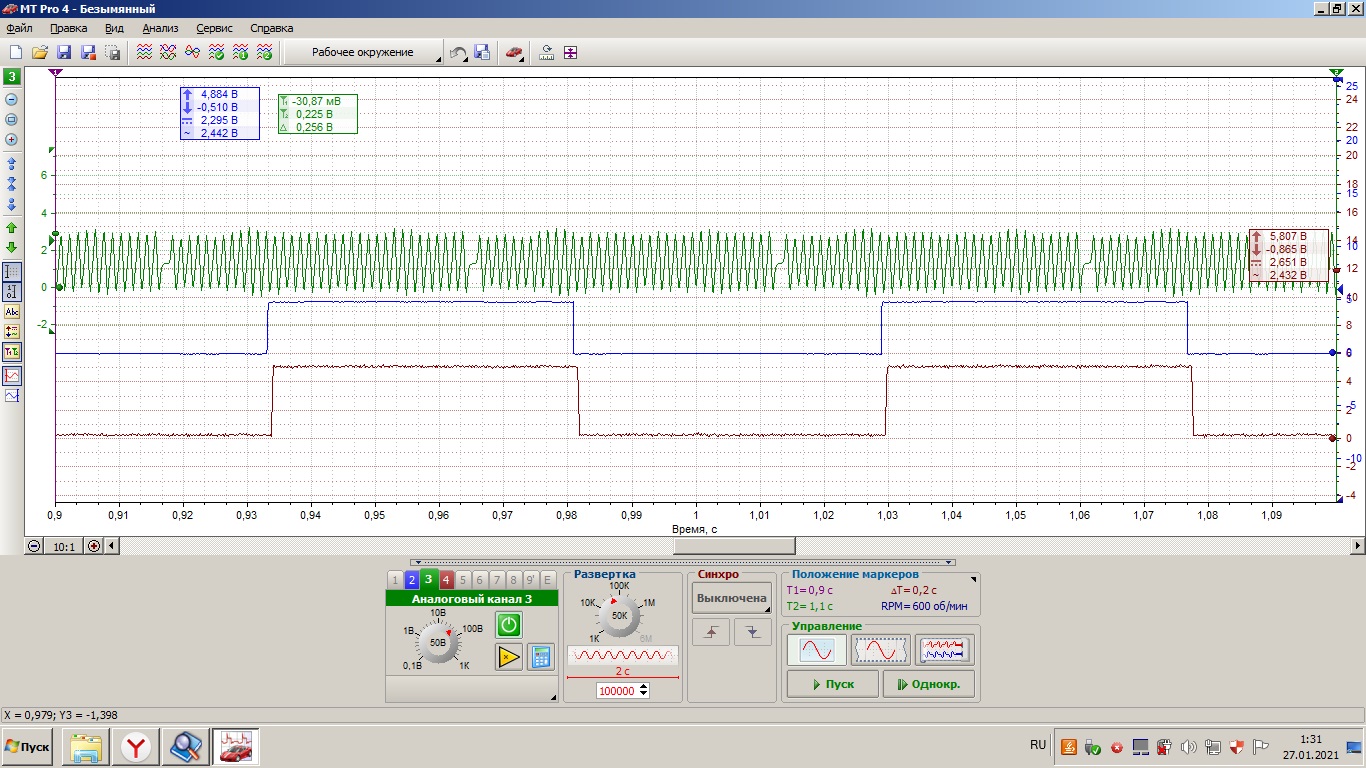1366x768 pixels.
Task: Click the vertical zoom-in plus icon
Action: tap(12, 139)
